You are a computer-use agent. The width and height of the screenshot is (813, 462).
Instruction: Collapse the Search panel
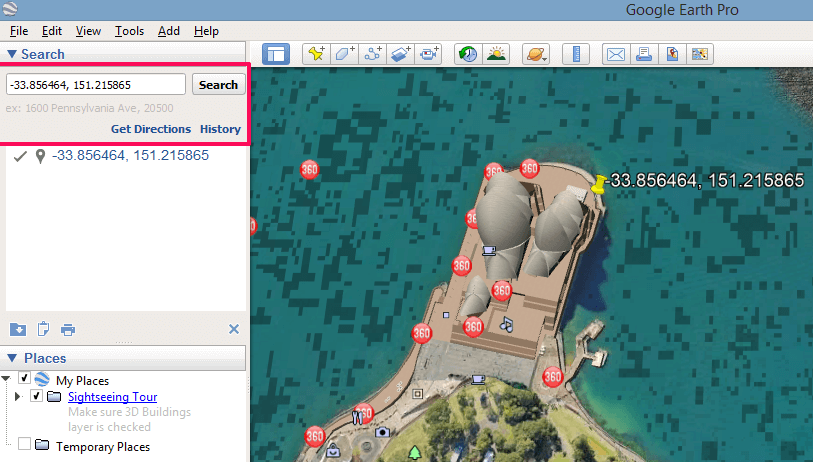[12, 54]
